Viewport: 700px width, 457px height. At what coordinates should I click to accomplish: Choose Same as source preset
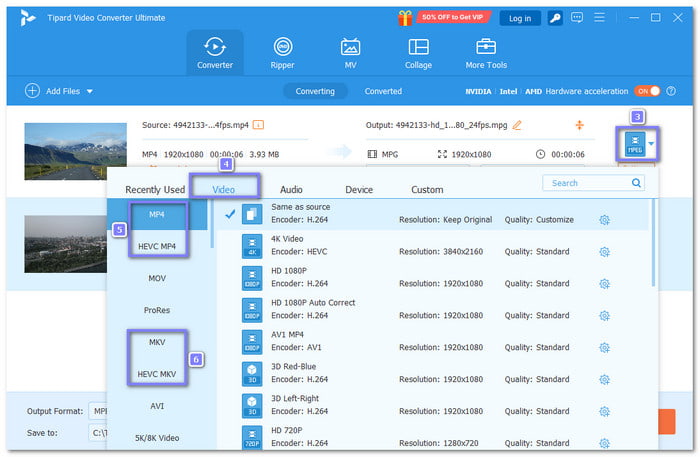(x=432, y=214)
